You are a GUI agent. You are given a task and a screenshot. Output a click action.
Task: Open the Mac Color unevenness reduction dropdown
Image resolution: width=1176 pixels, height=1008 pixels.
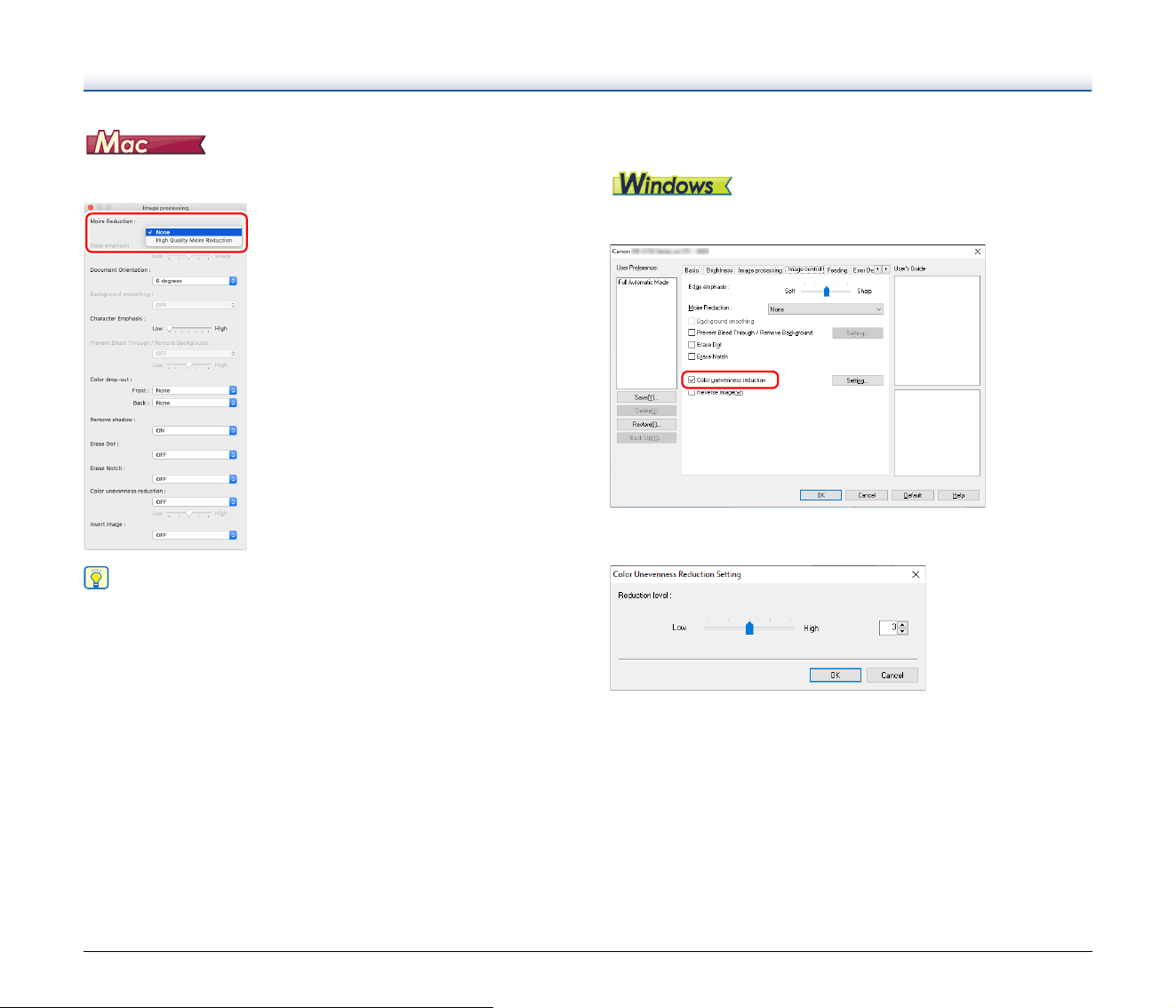195,501
